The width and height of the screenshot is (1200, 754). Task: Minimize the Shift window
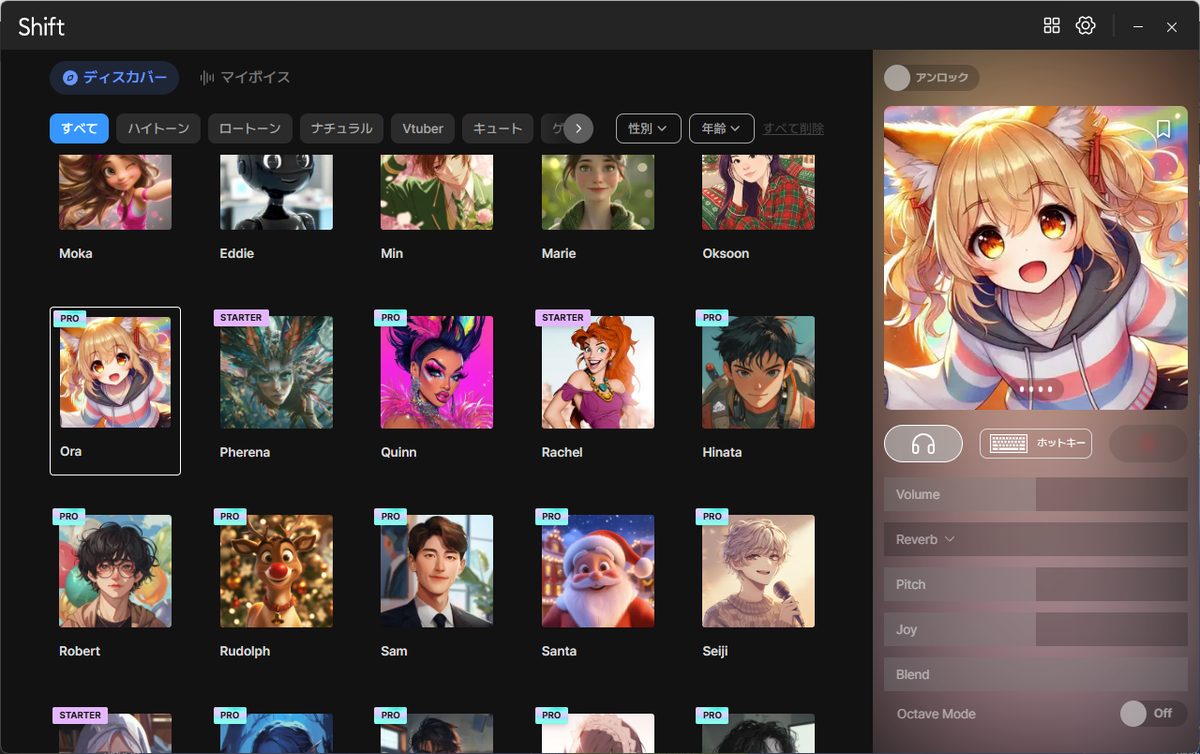pyautogui.click(x=1138, y=27)
